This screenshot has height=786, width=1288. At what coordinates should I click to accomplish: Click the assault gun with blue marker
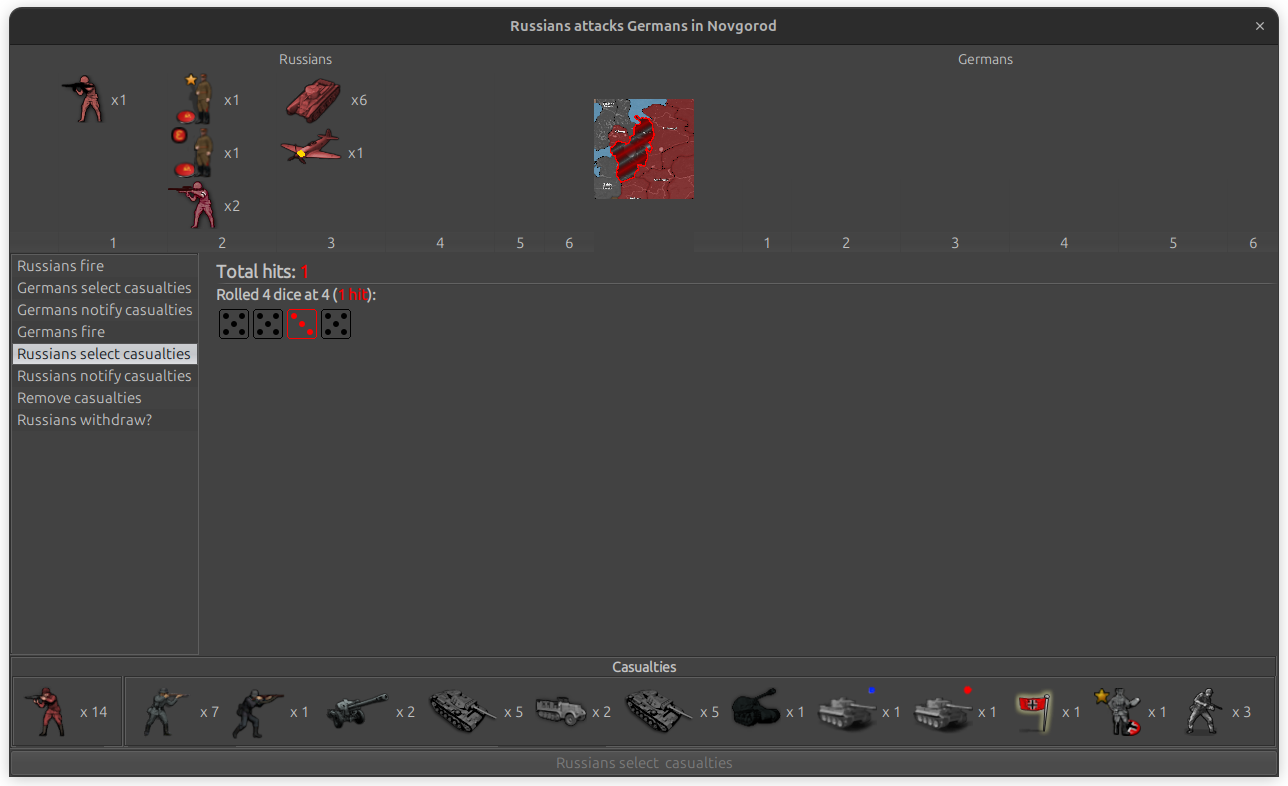[x=845, y=711]
